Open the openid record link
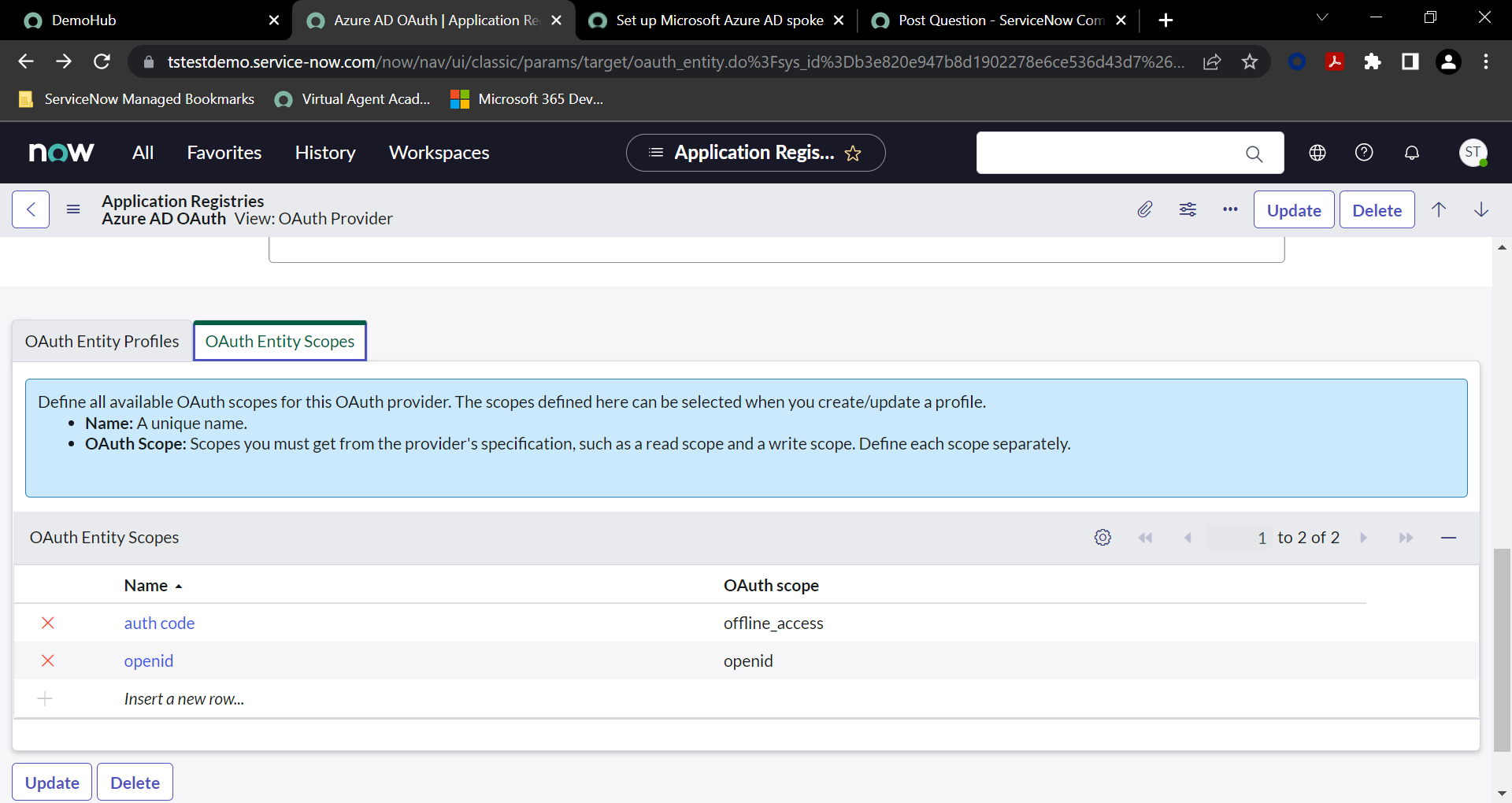Viewport: 1512px width, 803px height. click(148, 661)
